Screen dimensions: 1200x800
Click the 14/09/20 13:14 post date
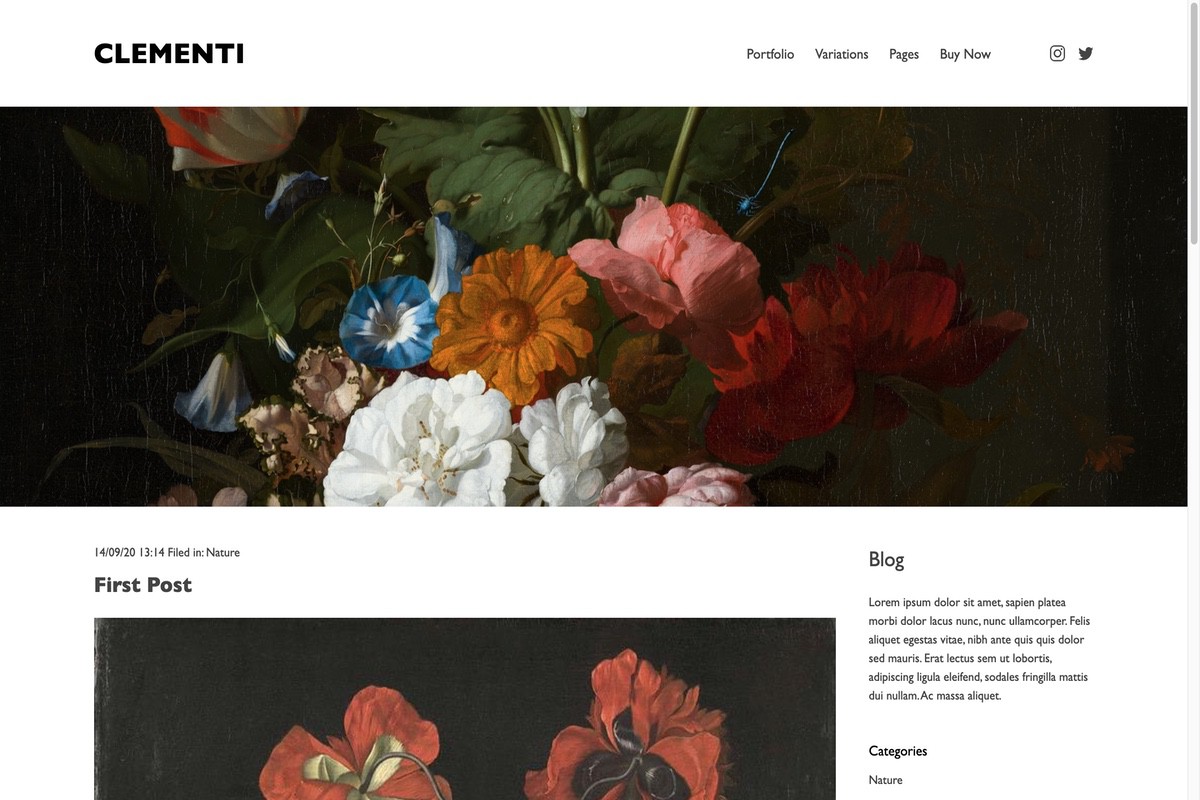click(x=129, y=552)
